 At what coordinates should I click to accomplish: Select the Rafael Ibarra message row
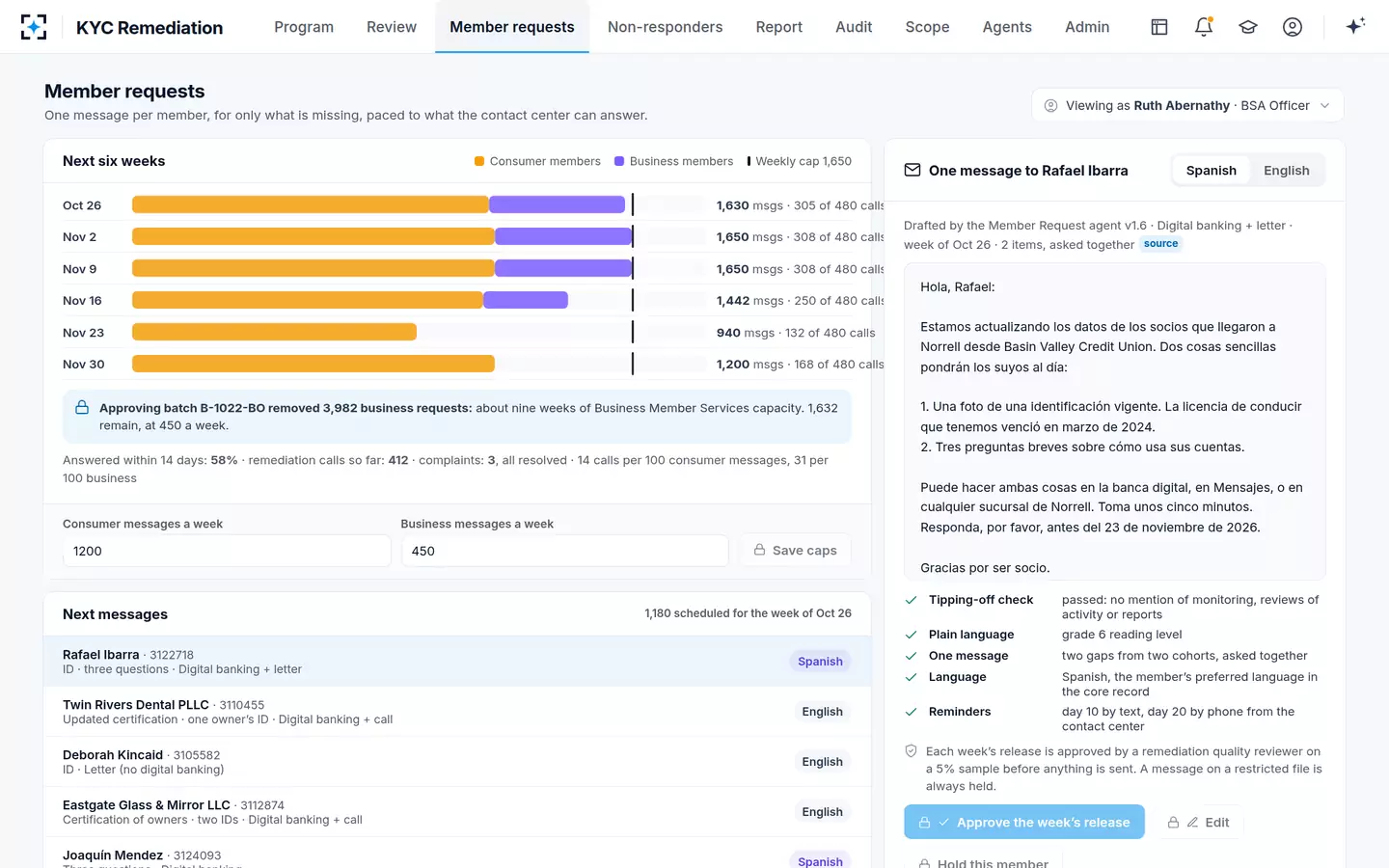point(457,662)
